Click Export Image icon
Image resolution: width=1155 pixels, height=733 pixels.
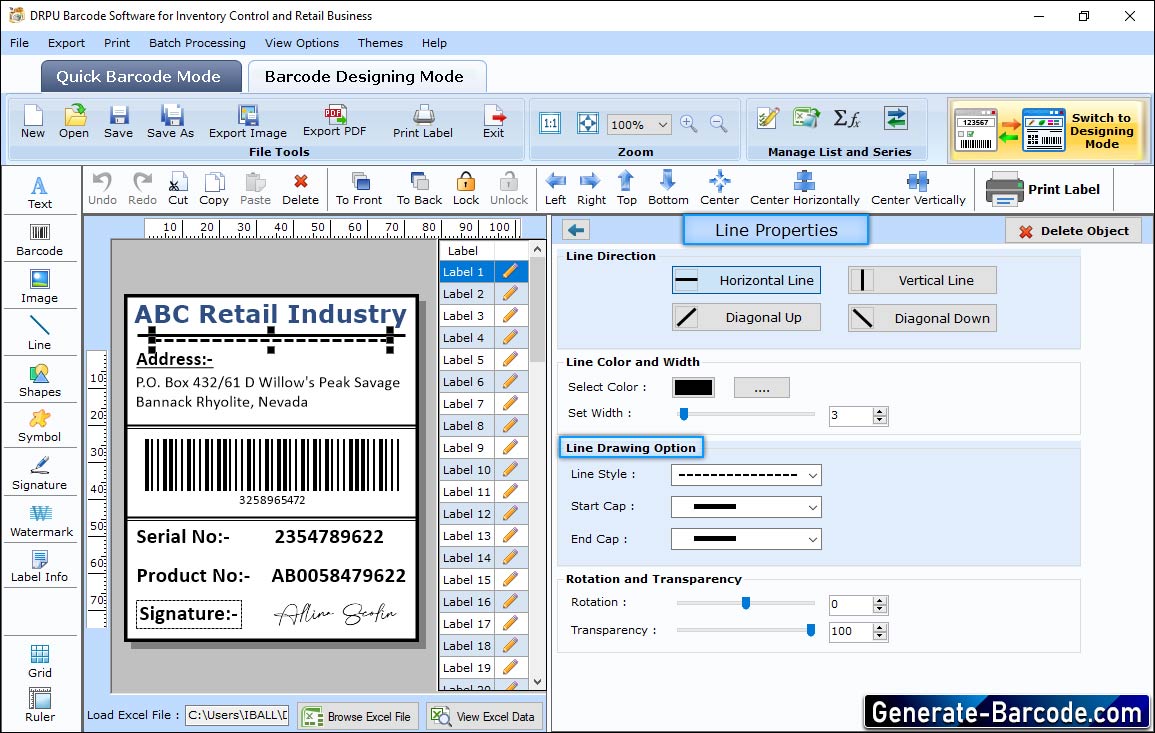248,122
